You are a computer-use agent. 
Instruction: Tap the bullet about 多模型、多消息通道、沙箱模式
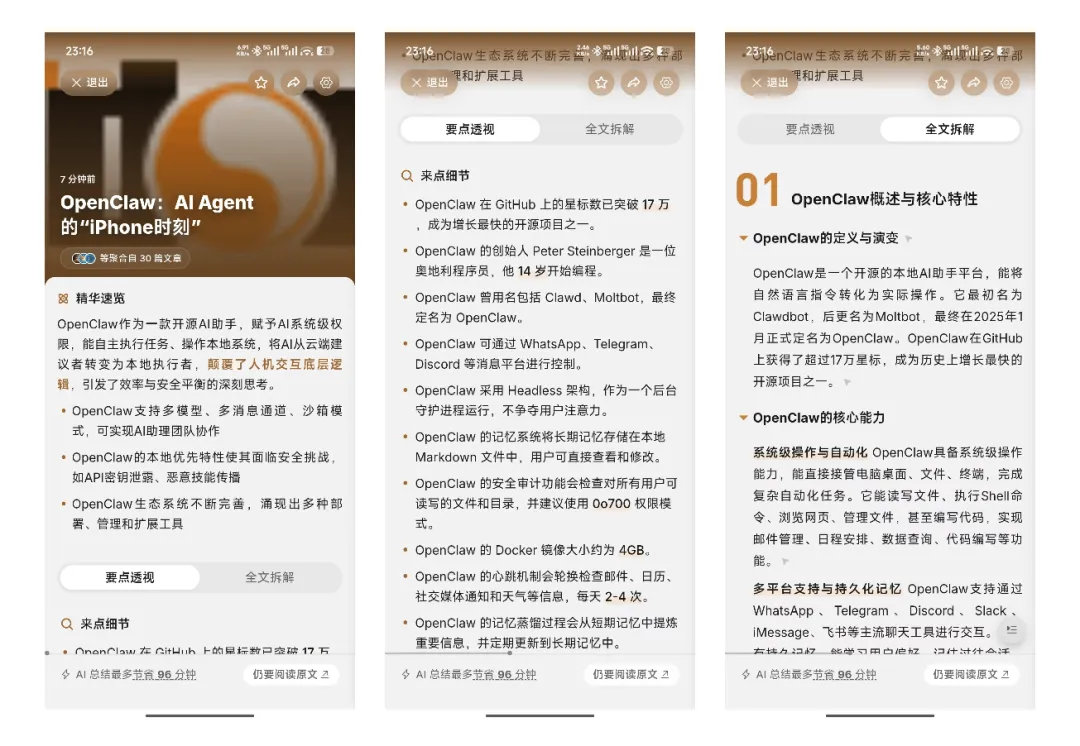[x=202, y=421]
